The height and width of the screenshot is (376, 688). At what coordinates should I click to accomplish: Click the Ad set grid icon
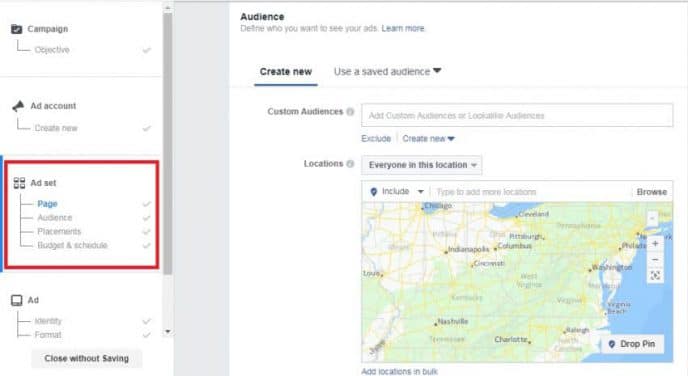[19, 183]
